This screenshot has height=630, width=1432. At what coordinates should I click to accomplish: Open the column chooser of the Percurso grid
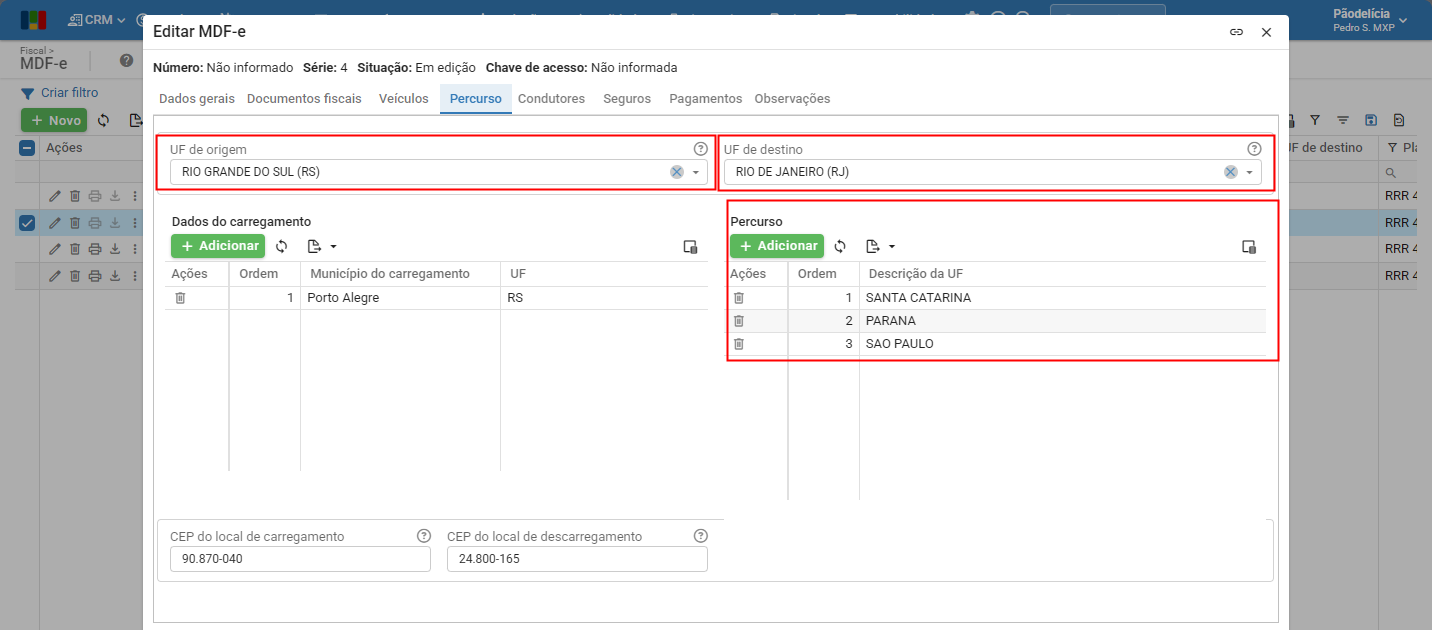pyautogui.click(x=1248, y=247)
